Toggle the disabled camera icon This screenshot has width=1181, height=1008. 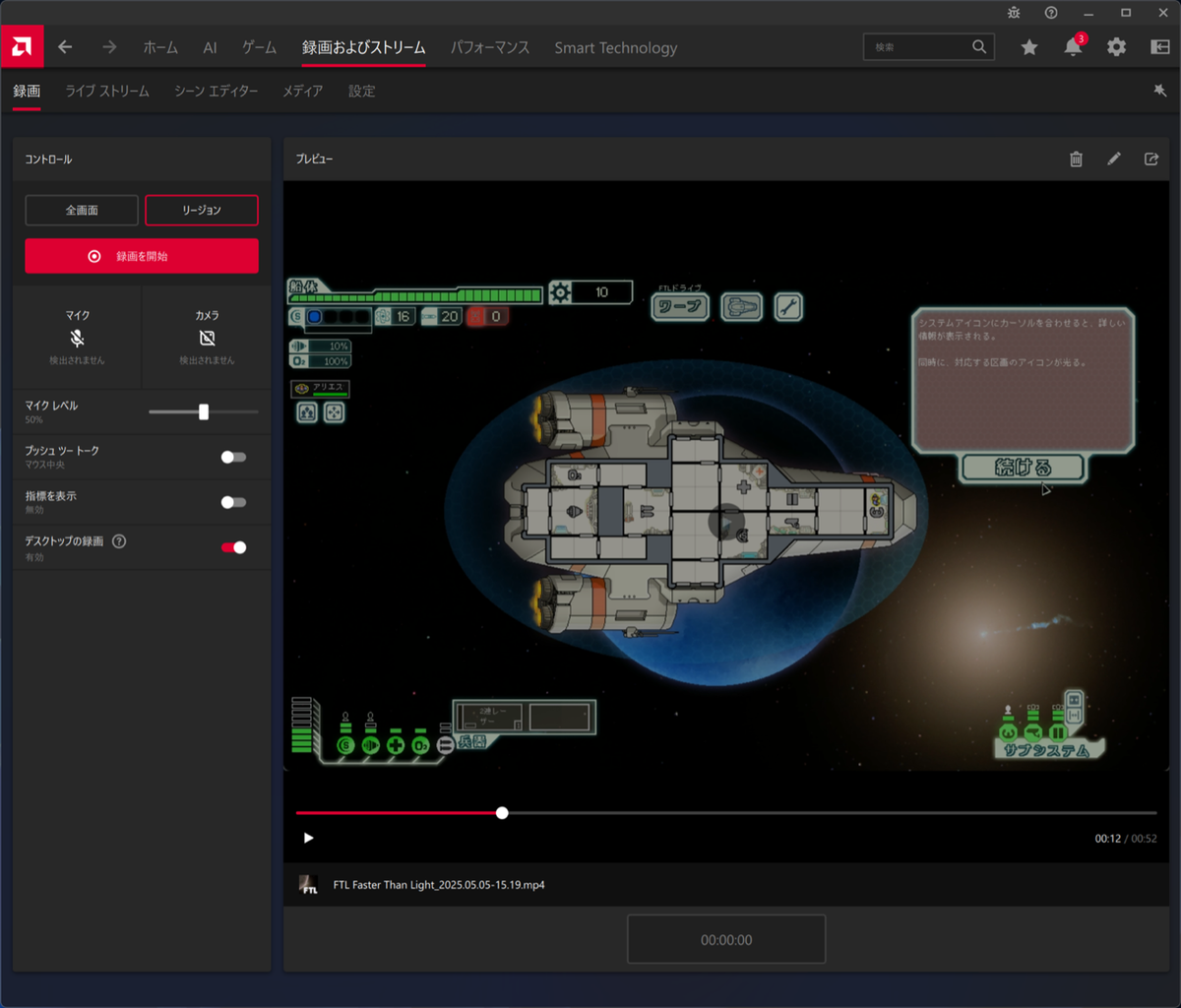(x=207, y=338)
